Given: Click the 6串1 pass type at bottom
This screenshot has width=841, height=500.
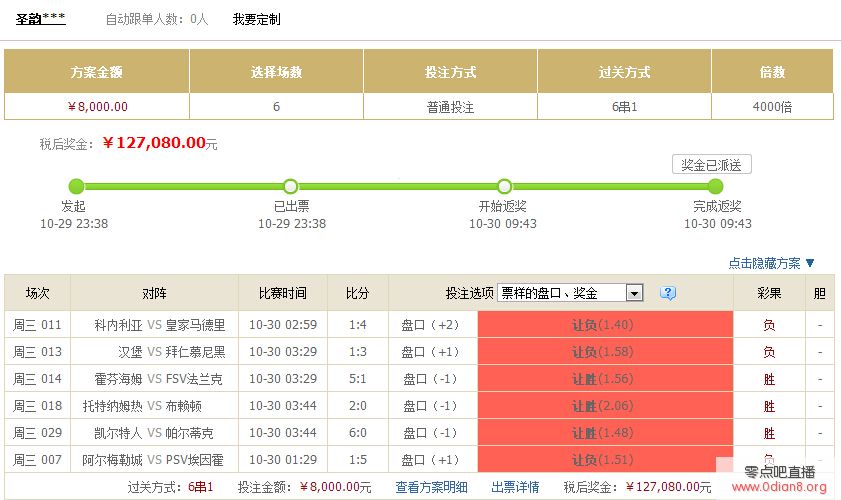Looking at the screenshot, I should click(x=202, y=487).
